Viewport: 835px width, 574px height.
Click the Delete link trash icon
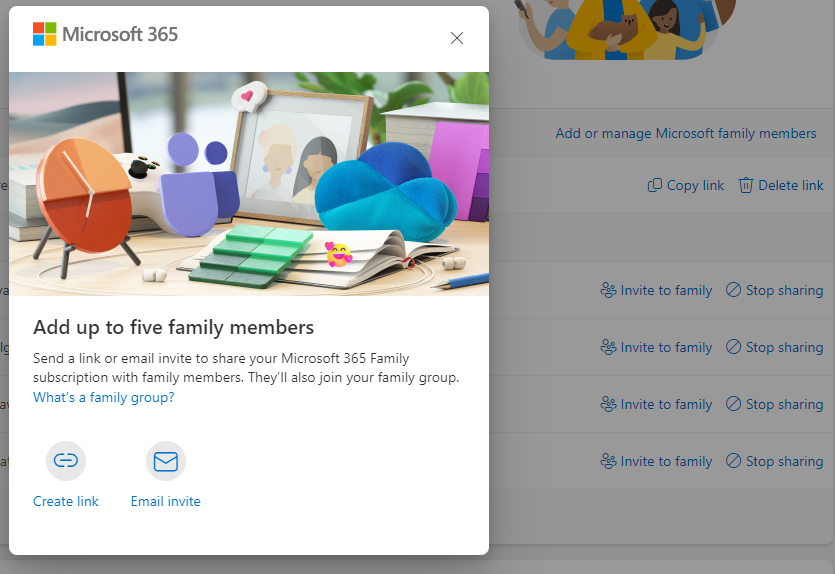[x=746, y=185]
